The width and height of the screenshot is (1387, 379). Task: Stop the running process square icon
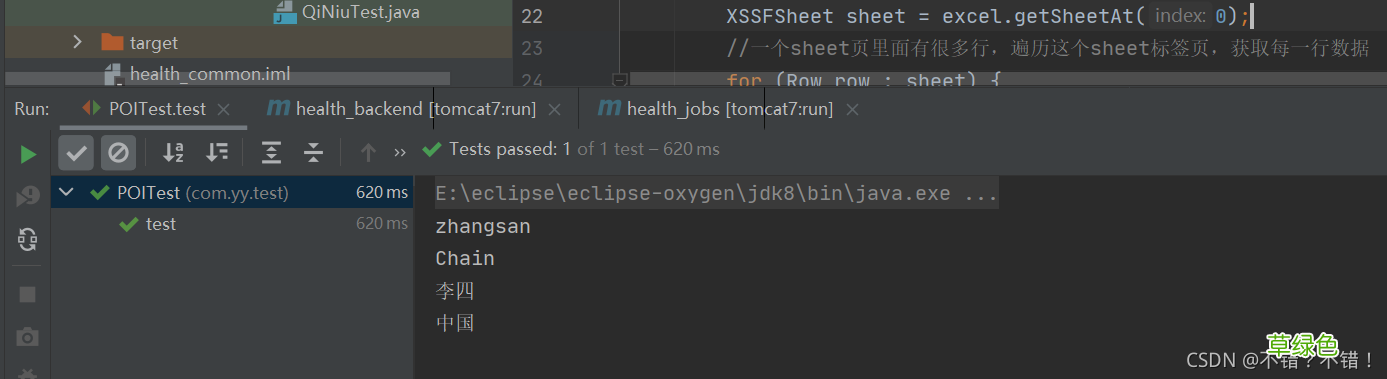tap(28, 294)
